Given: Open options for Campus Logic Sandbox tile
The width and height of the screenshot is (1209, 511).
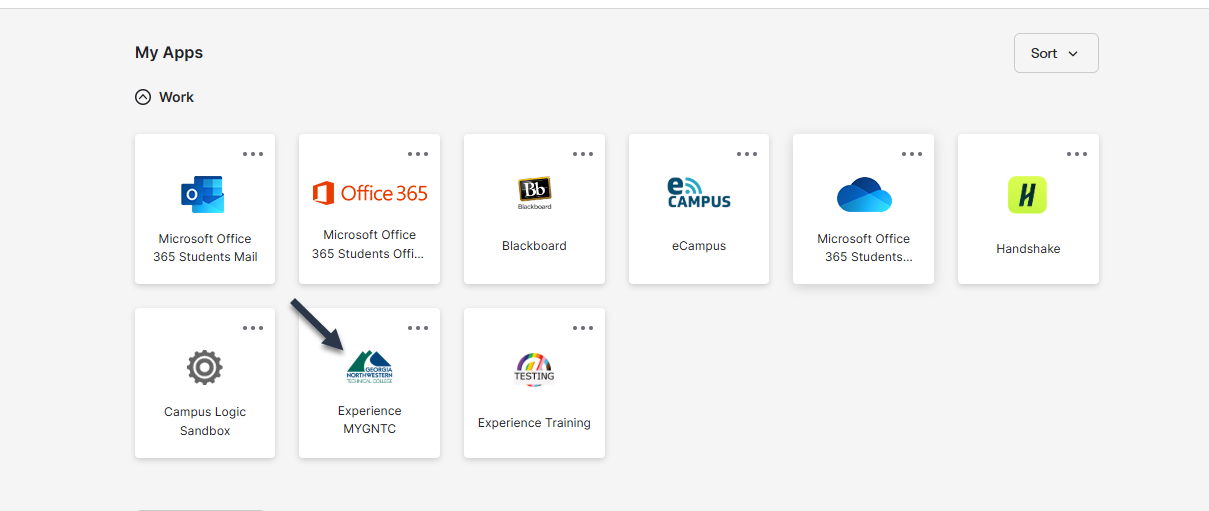Looking at the screenshot, I should pos(253,328).
